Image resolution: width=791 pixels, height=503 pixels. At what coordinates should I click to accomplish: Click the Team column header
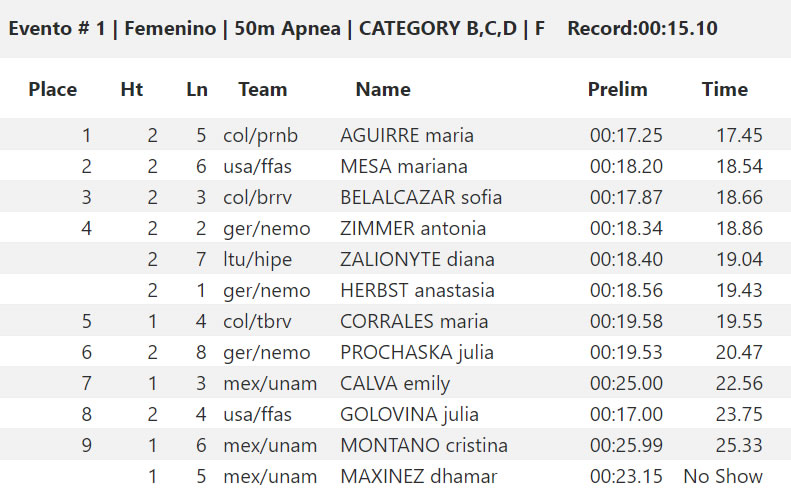262,89
